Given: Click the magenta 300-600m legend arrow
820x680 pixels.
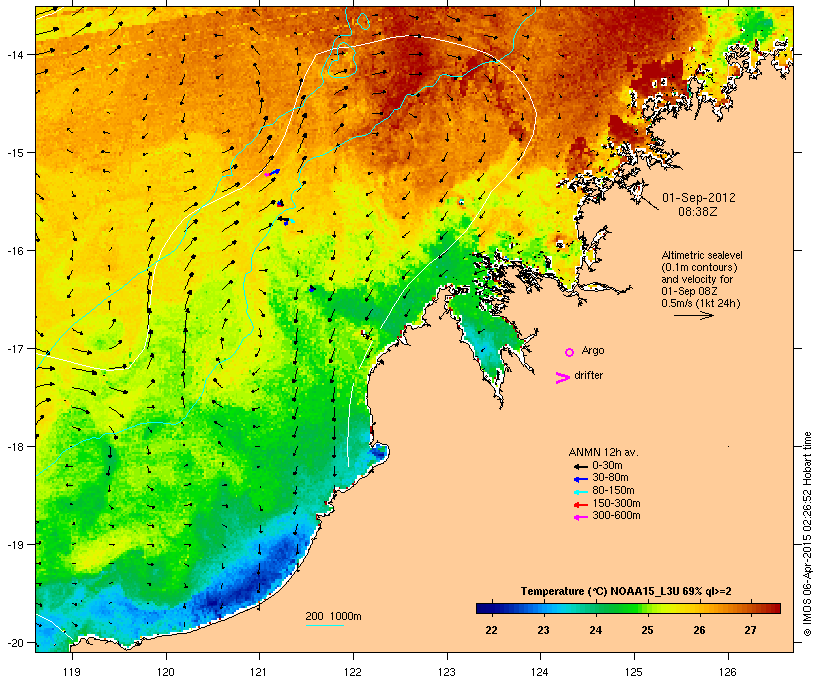Looking at the screenshot, I should [x=581, y=517].
